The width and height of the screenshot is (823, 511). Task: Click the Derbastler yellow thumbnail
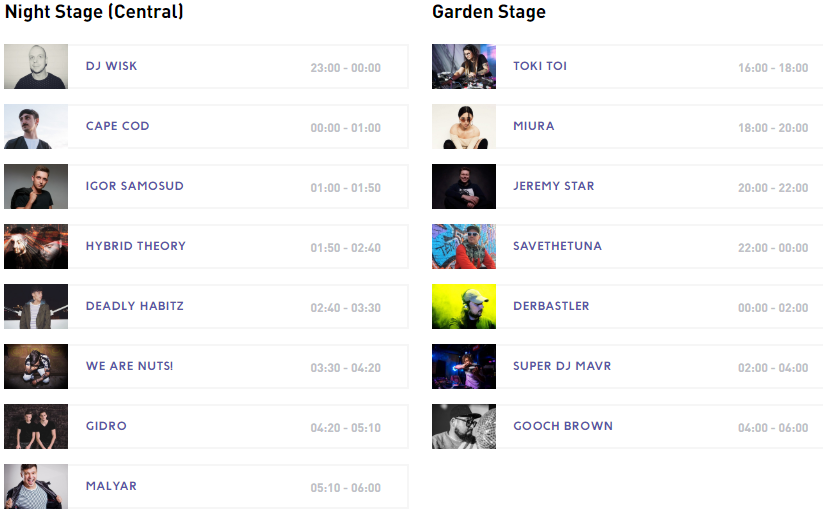464,307
